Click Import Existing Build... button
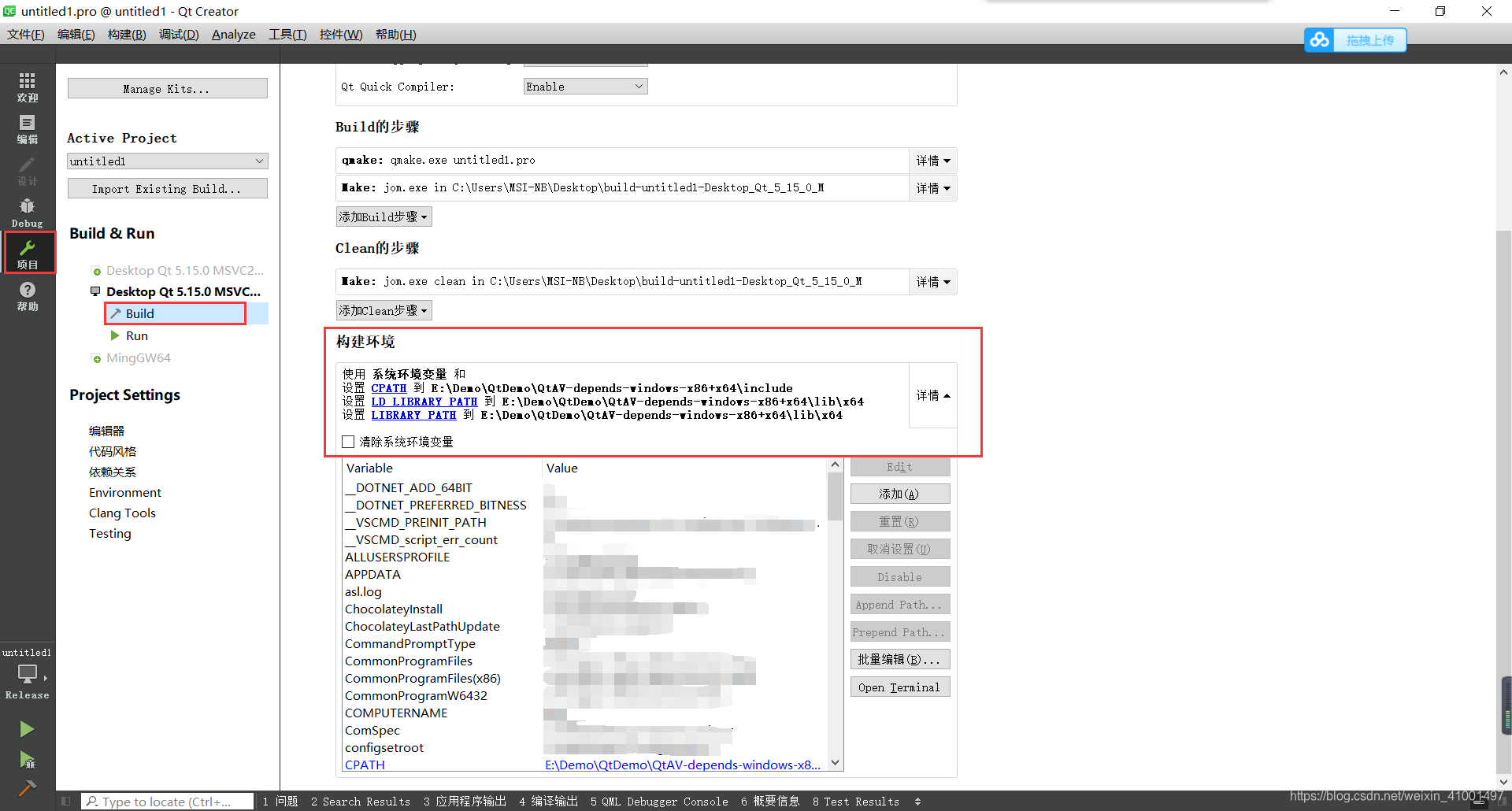The height and width of the screenshot is (811, 1512). pyautogui.click(x=168, y=188)
